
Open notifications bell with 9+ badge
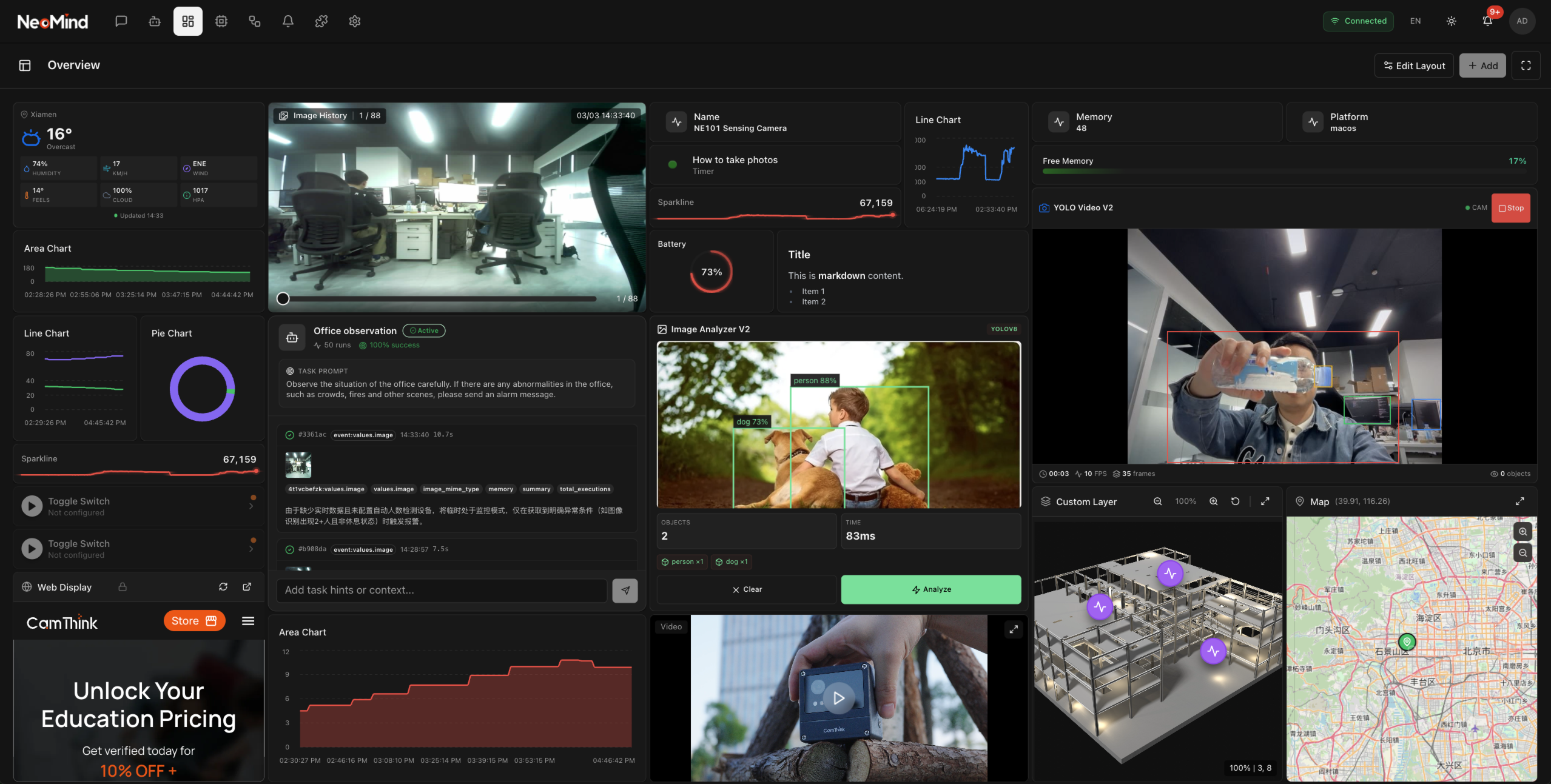click(x=1487, y=21)
